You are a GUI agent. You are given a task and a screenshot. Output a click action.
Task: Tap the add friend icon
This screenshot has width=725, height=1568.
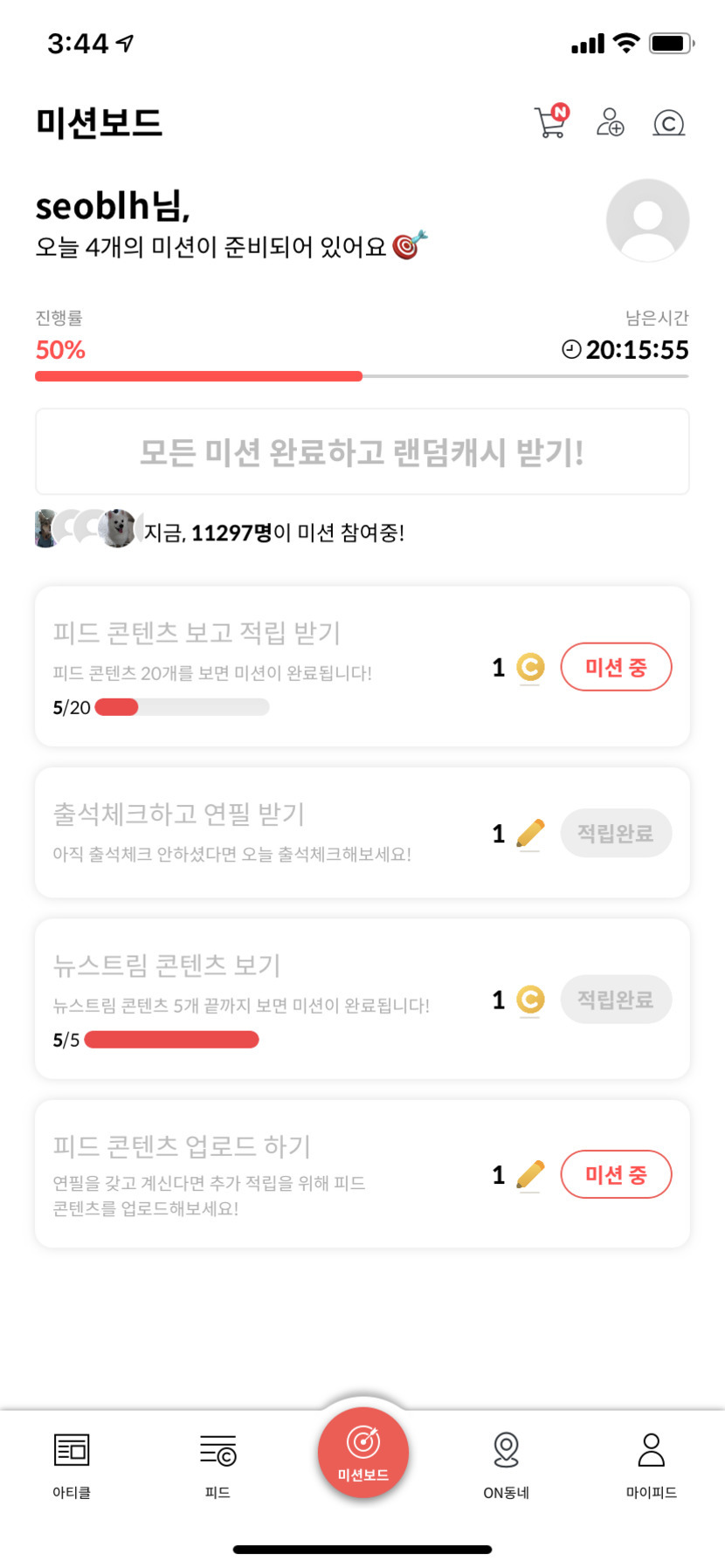point(610,122)
